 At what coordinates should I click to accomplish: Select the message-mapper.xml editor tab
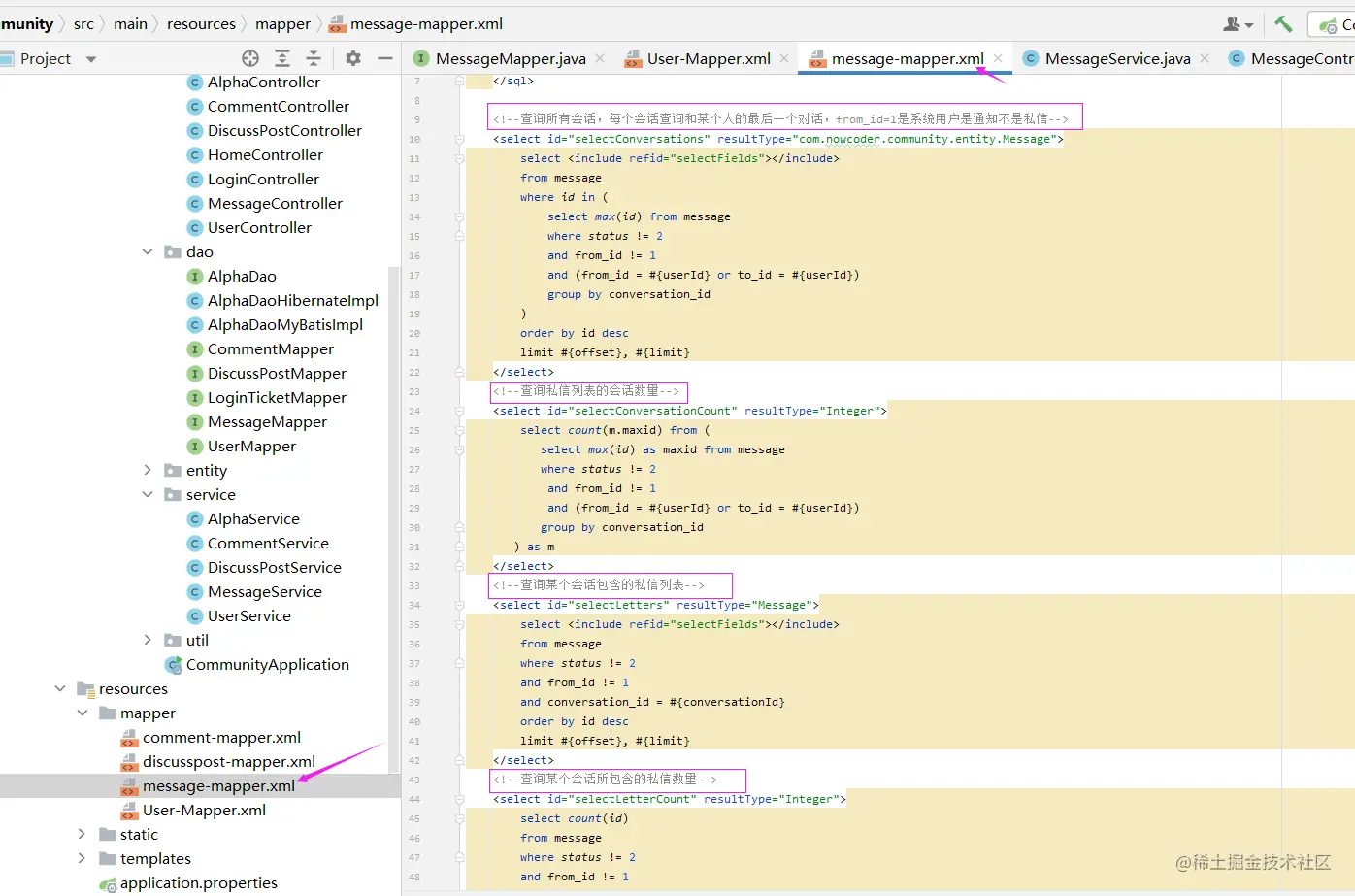(908, 59)
